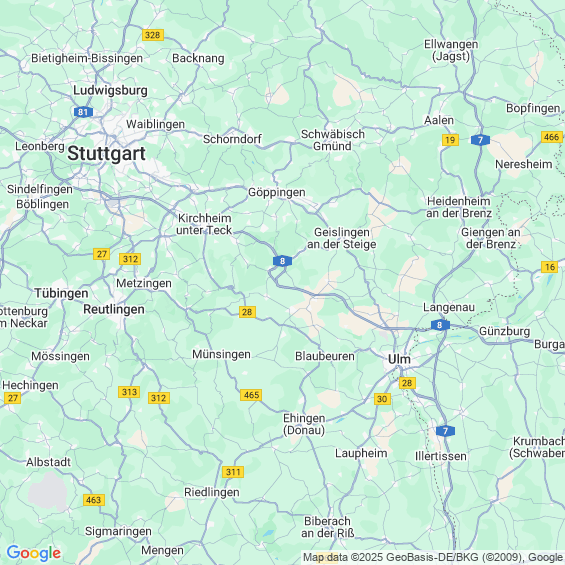Click the A81 highway shield near Ludwigsburg
Screen dimensions: 565x565
tap(83, 112)
